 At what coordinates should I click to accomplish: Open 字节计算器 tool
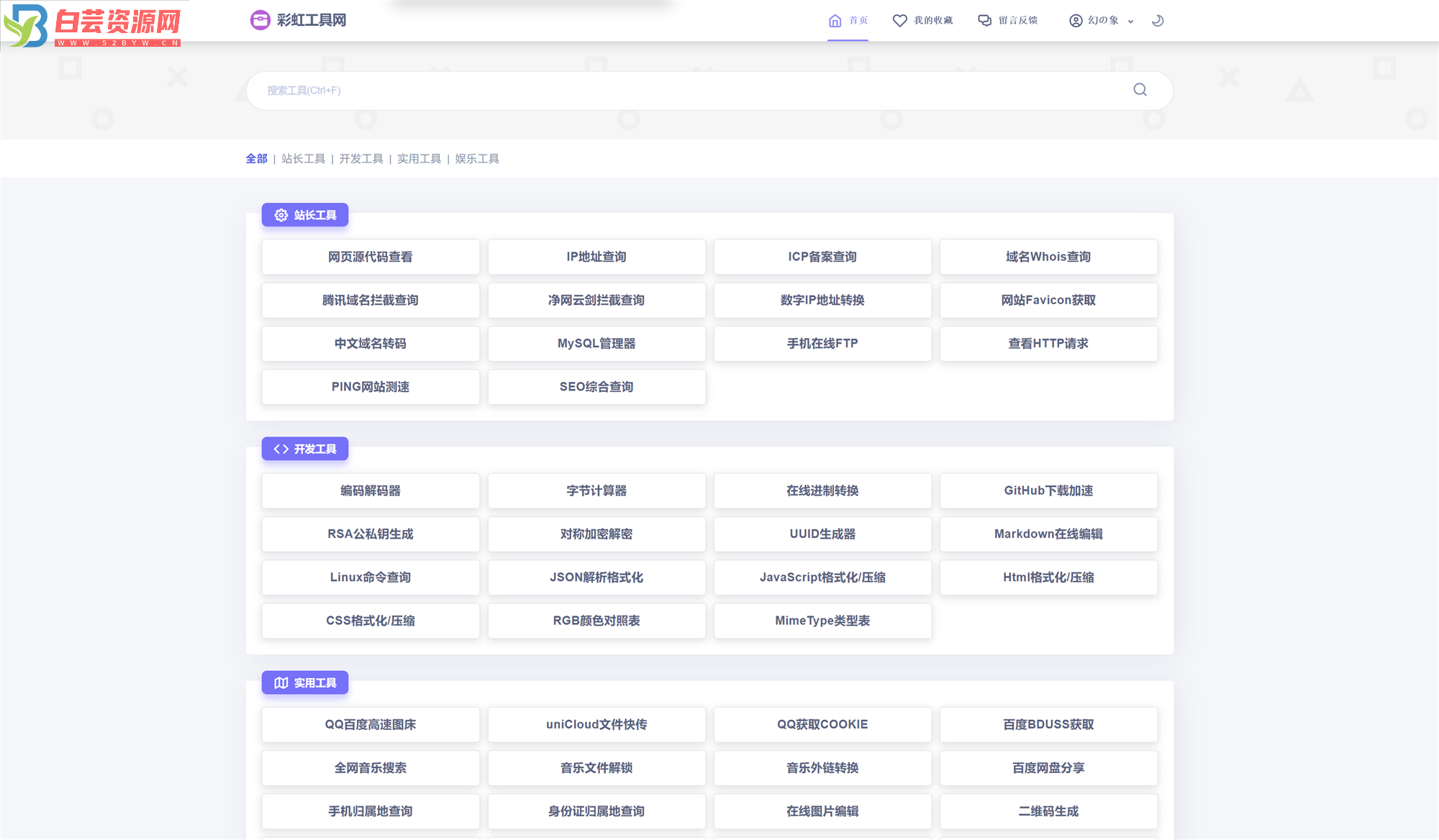[596, 490]
